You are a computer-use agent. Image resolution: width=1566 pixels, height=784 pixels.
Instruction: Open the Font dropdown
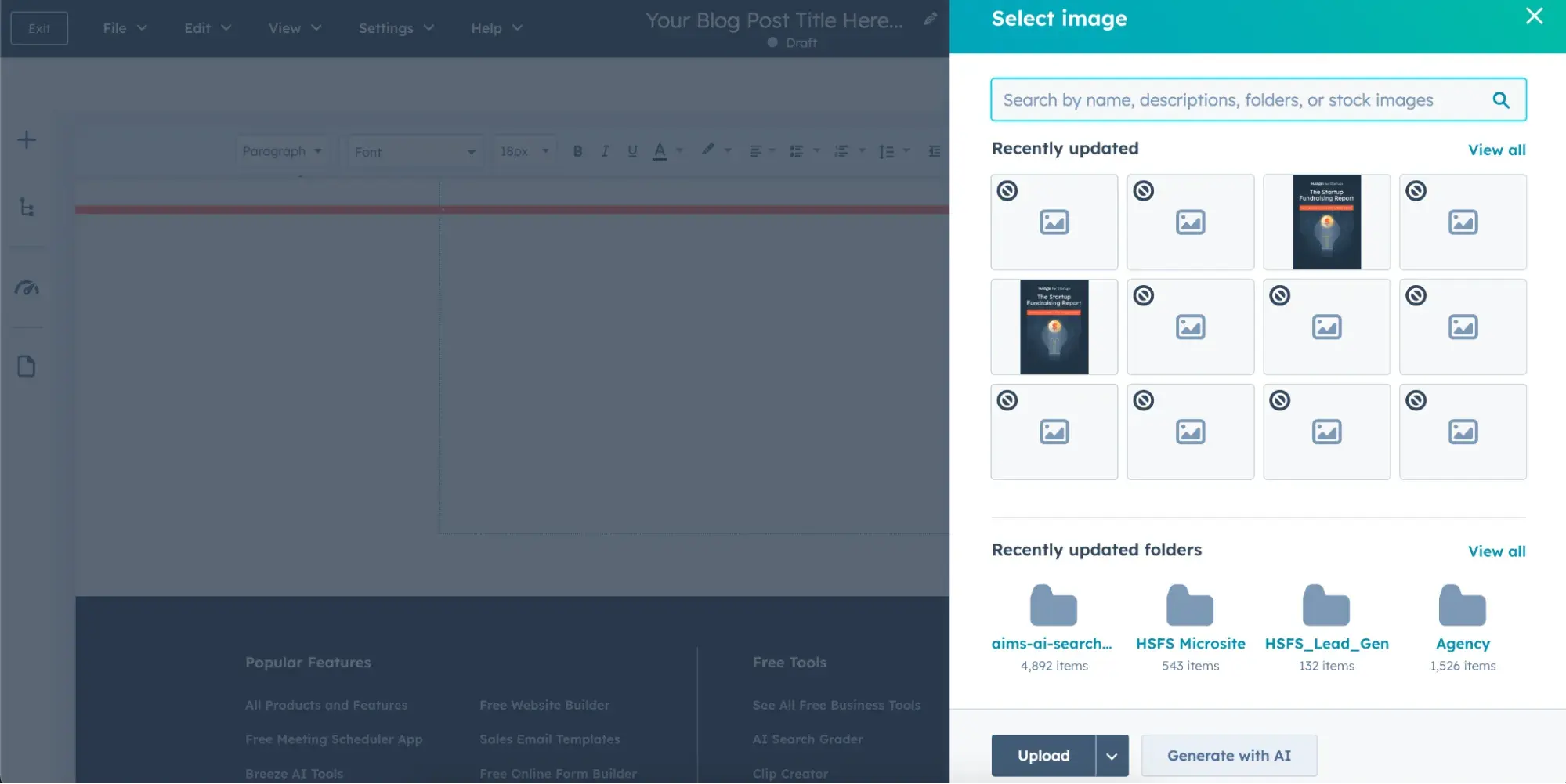click(415, 151)
